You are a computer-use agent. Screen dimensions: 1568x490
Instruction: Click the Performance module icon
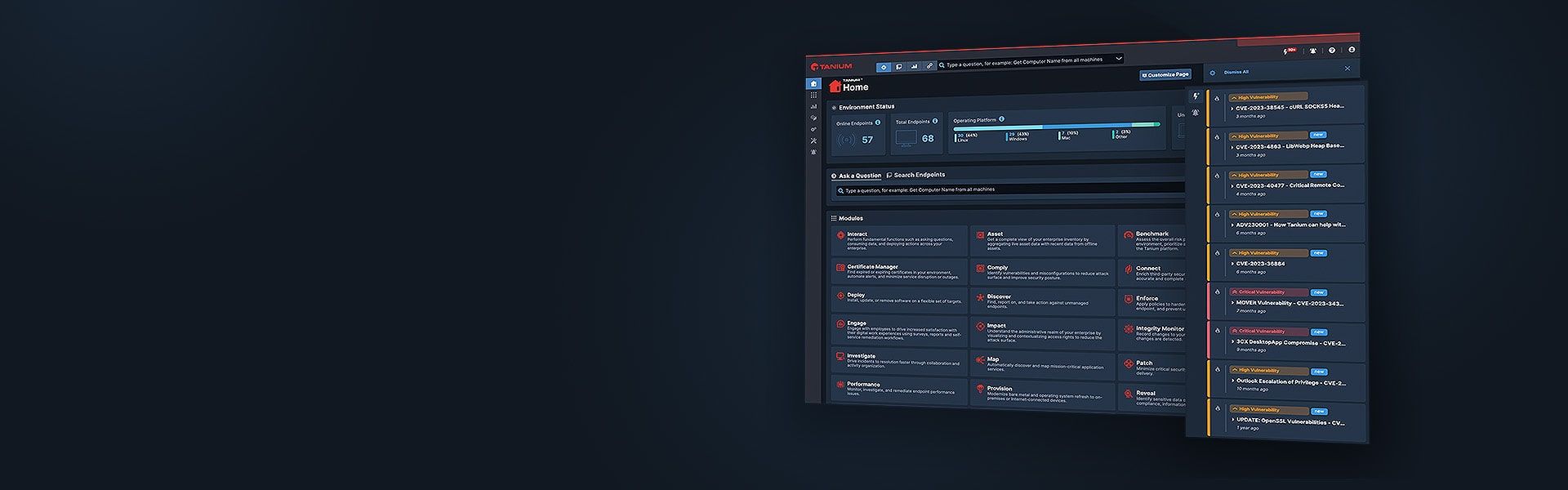pyautogui.click(x=840, y=385)
